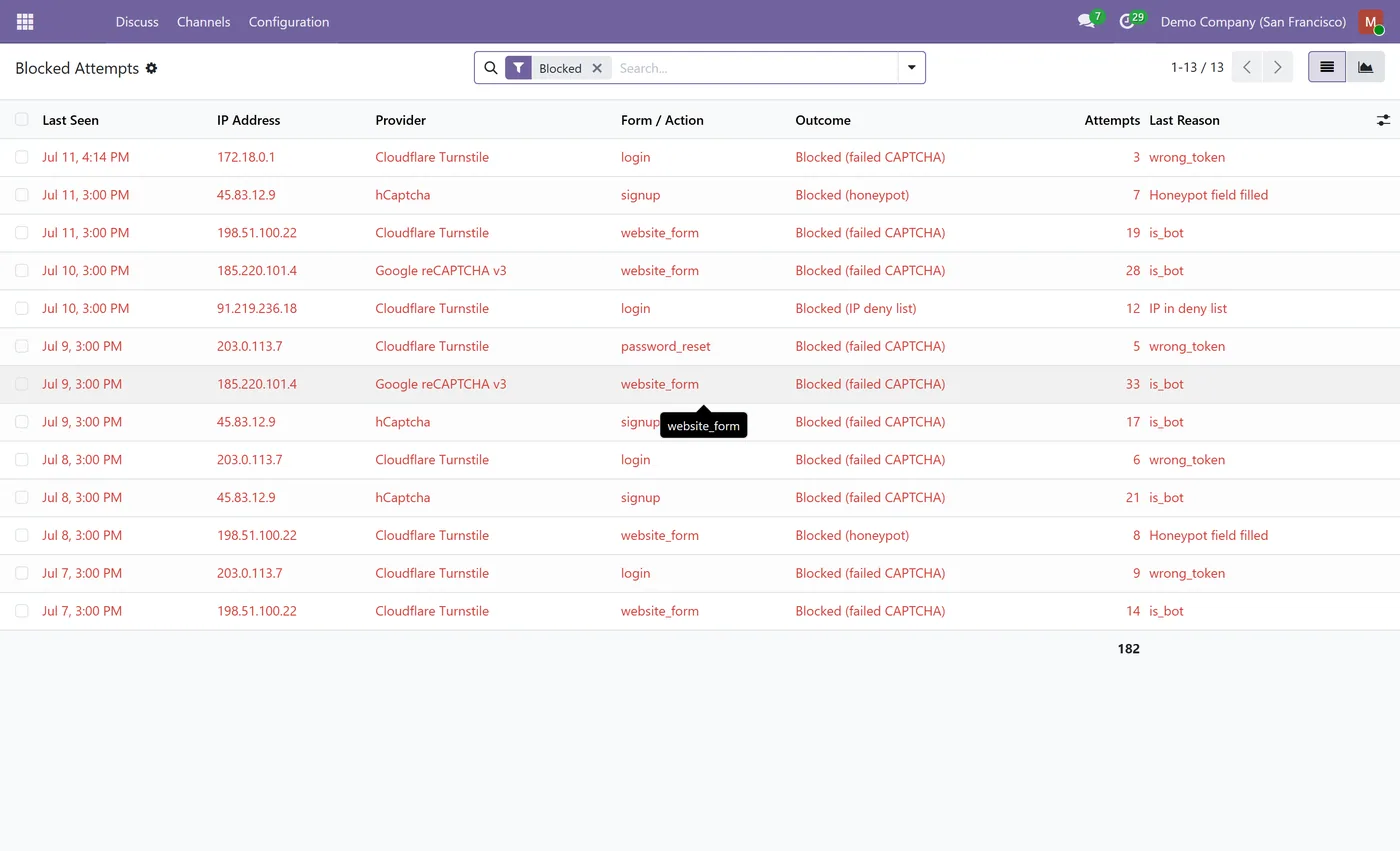
Task: Sort by the IP Address column header
Action: (248, 120)
